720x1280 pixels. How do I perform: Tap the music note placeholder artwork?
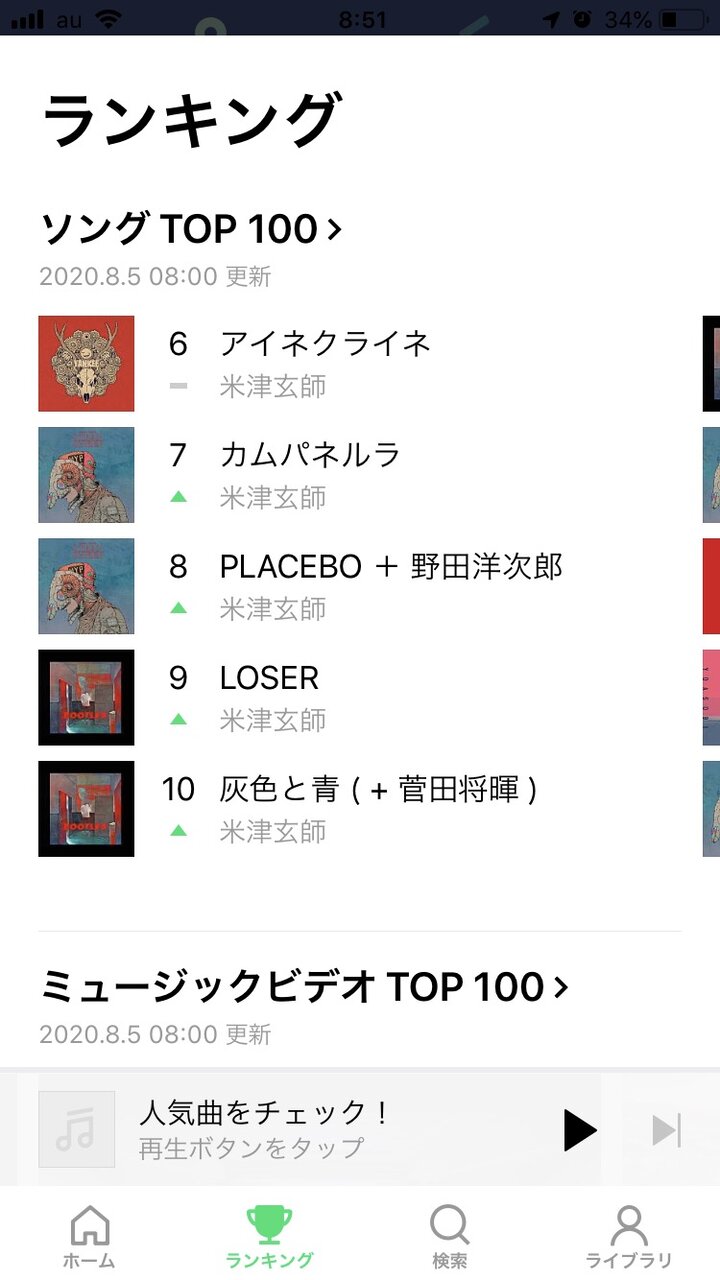coord(76,1130)
